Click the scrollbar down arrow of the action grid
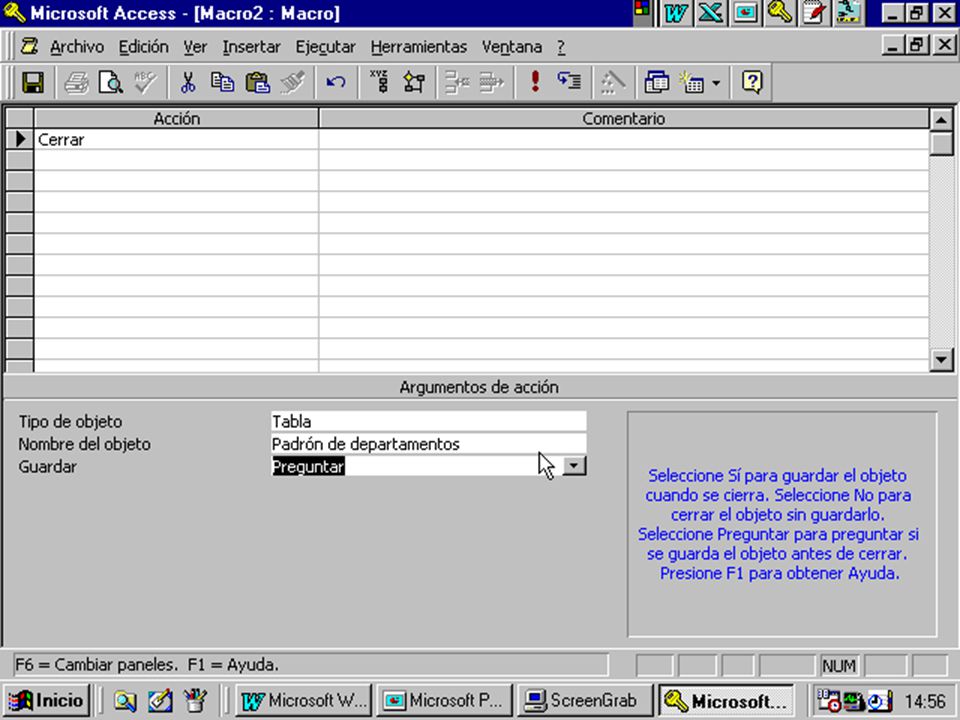960x720 pixels. tap(941, 359)
